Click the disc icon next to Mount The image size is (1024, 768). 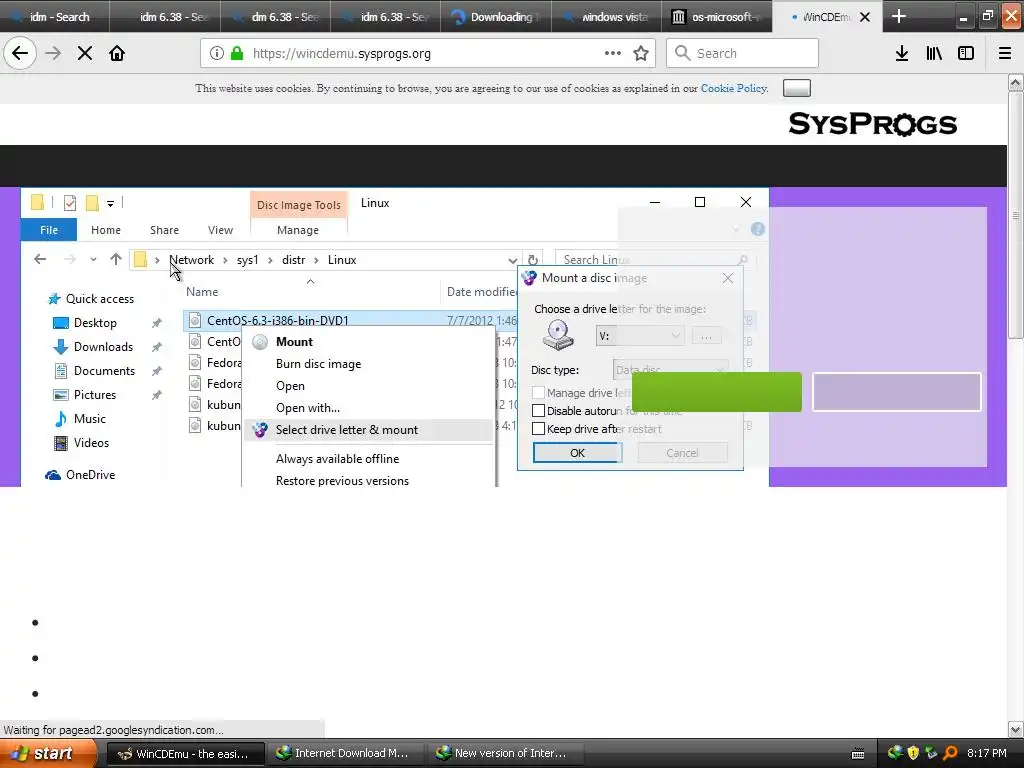coord(260,342)
